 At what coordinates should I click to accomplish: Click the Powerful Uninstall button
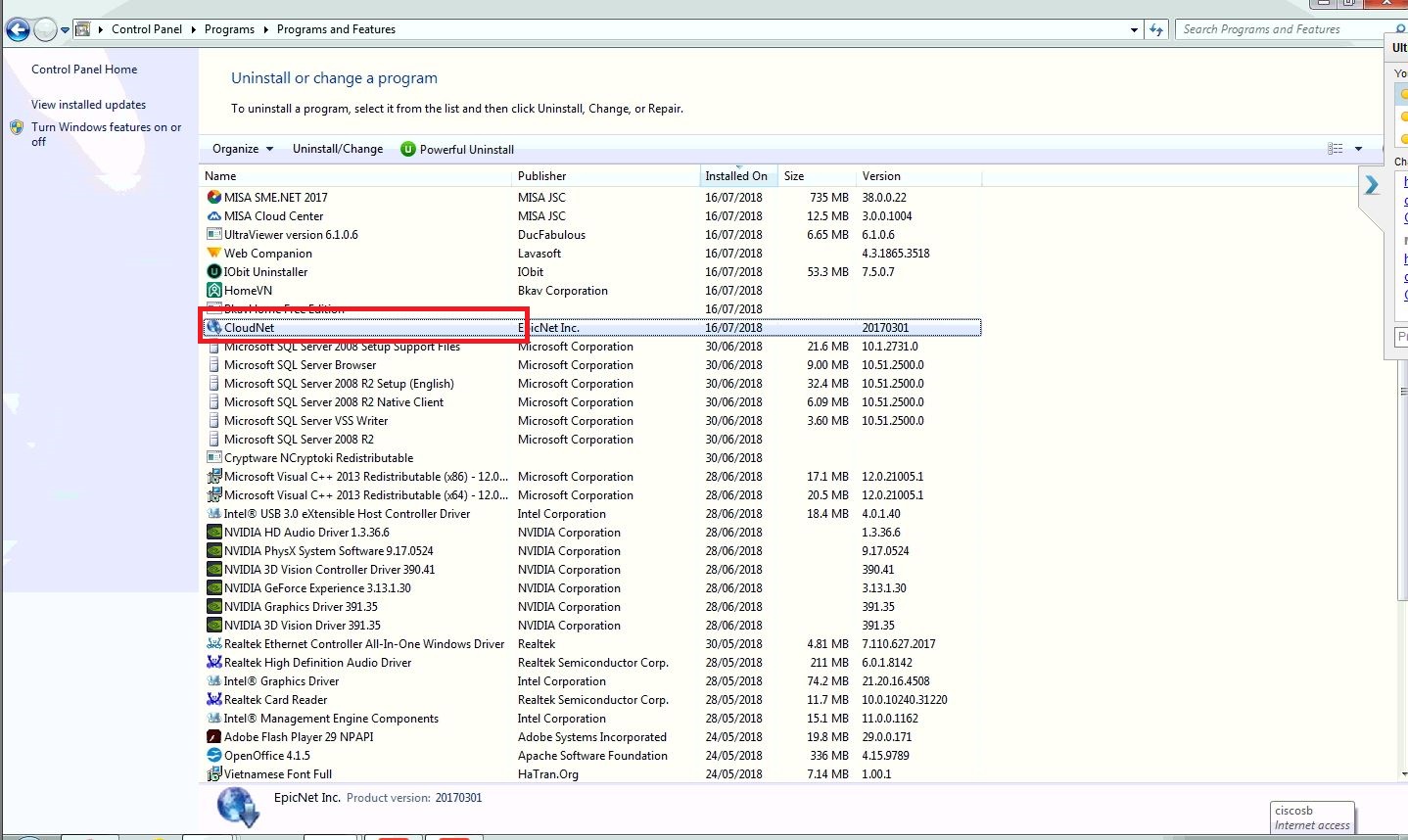(x=457, y=149)
